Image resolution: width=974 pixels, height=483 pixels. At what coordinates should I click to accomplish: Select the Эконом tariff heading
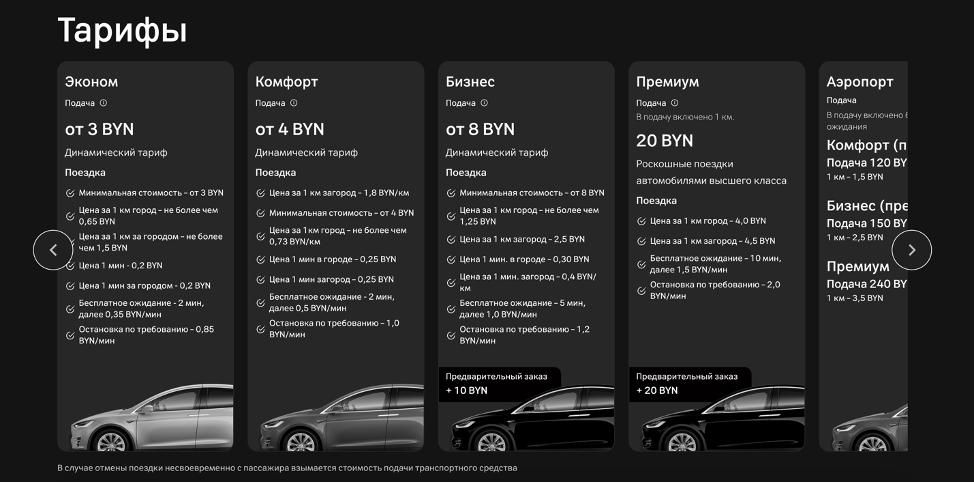[x=91, y=82]
